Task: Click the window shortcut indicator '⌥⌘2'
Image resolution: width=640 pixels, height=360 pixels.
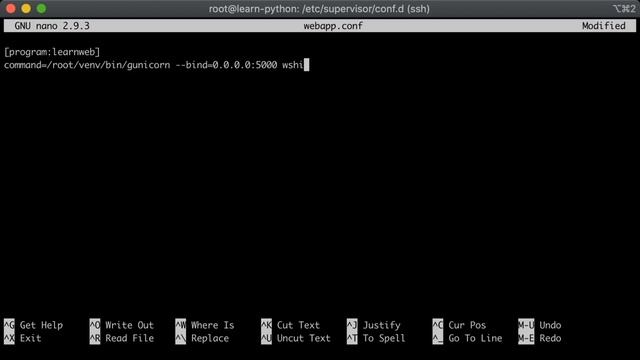Action: tap(624, 9)
